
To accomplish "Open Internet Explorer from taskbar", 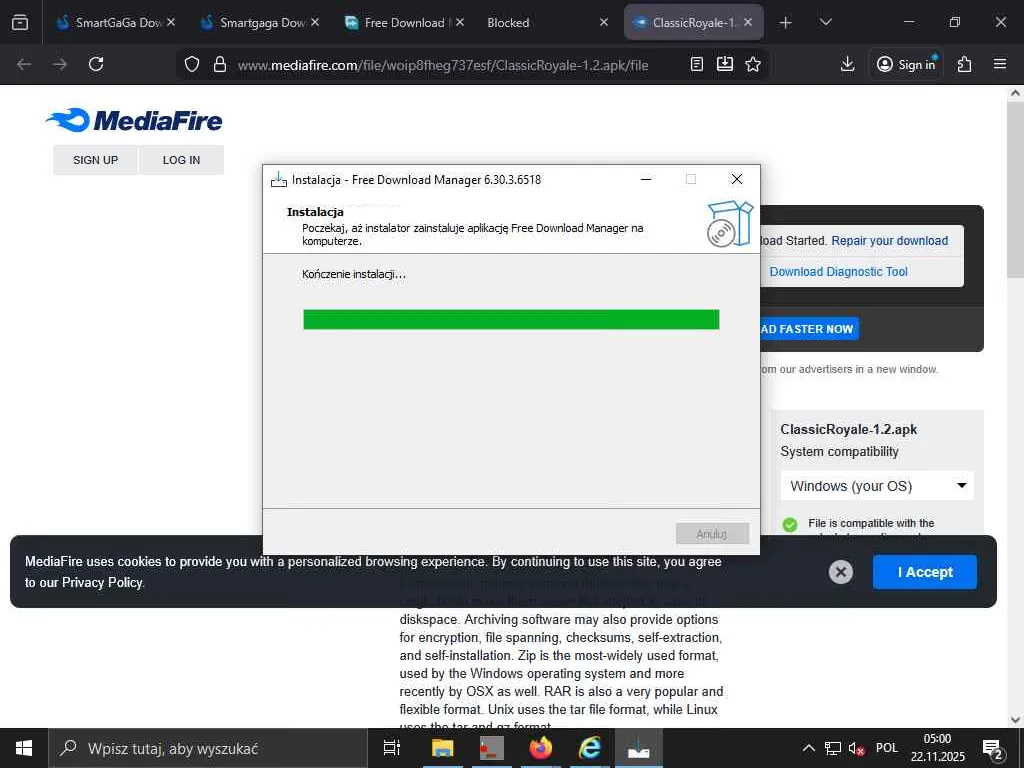I will pos(590,748).
